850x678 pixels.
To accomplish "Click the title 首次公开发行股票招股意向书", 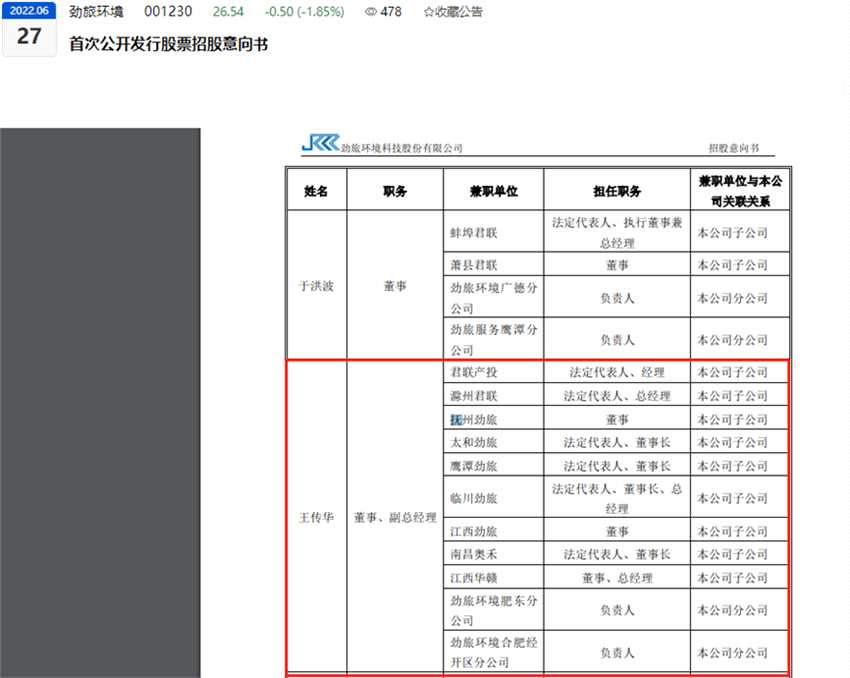I will tap(169, 44).
